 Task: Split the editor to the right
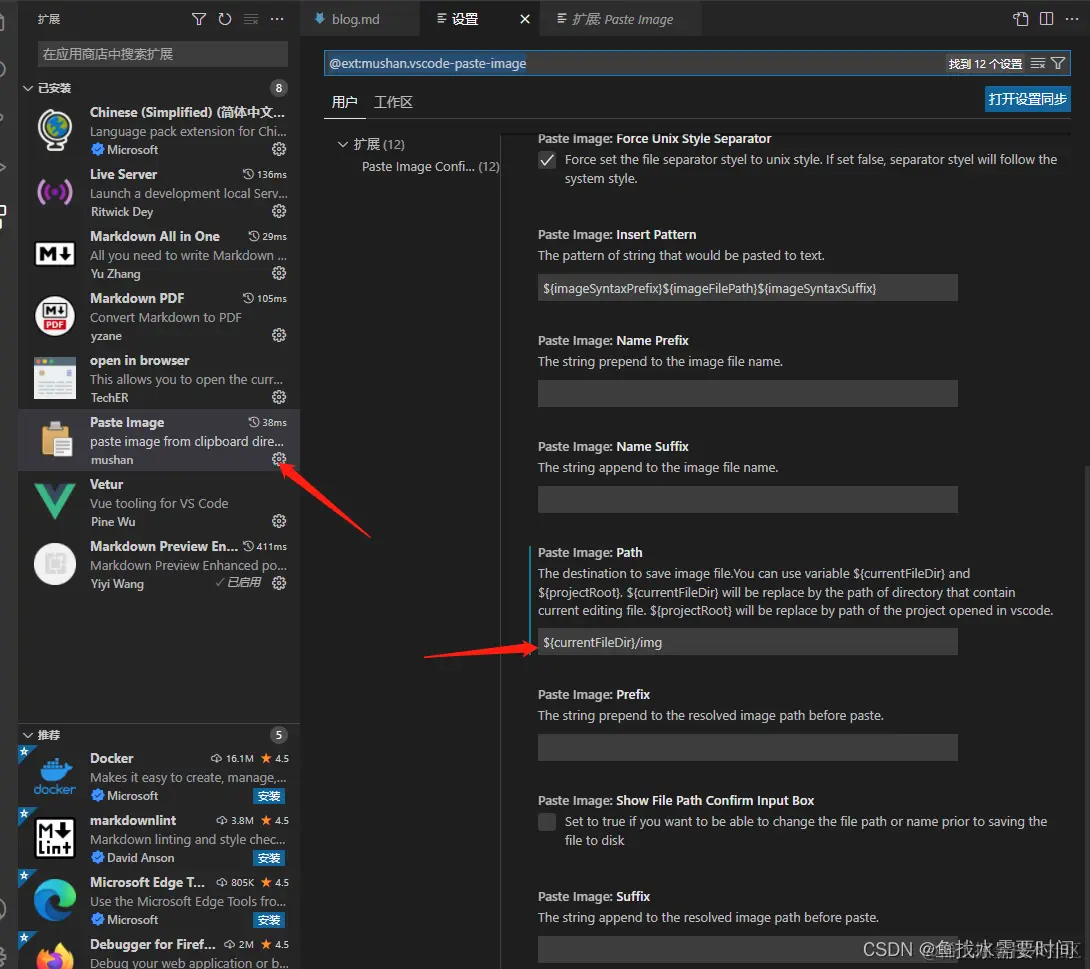click(1046, 19)
